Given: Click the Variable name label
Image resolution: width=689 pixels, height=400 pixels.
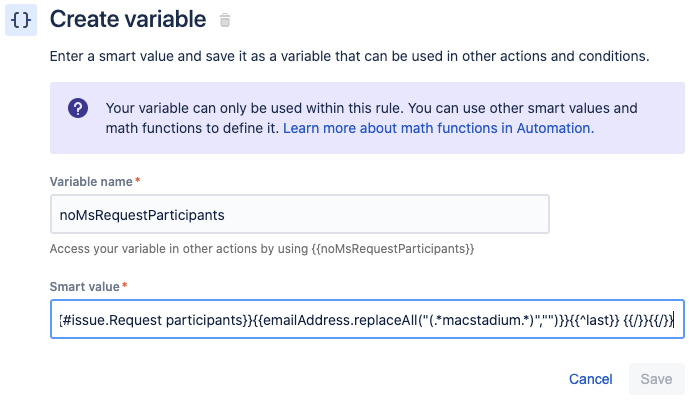Looking at the screenshot, I should click(91, 182).
